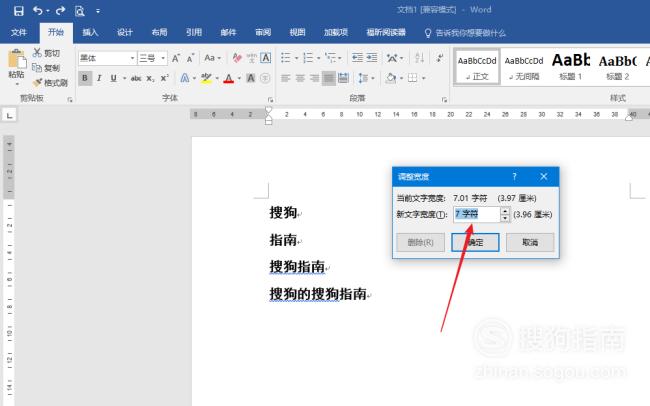This screenshot has height=406, width=650.
Task: Open the shading paint bucket
Action: pos(390,78)
